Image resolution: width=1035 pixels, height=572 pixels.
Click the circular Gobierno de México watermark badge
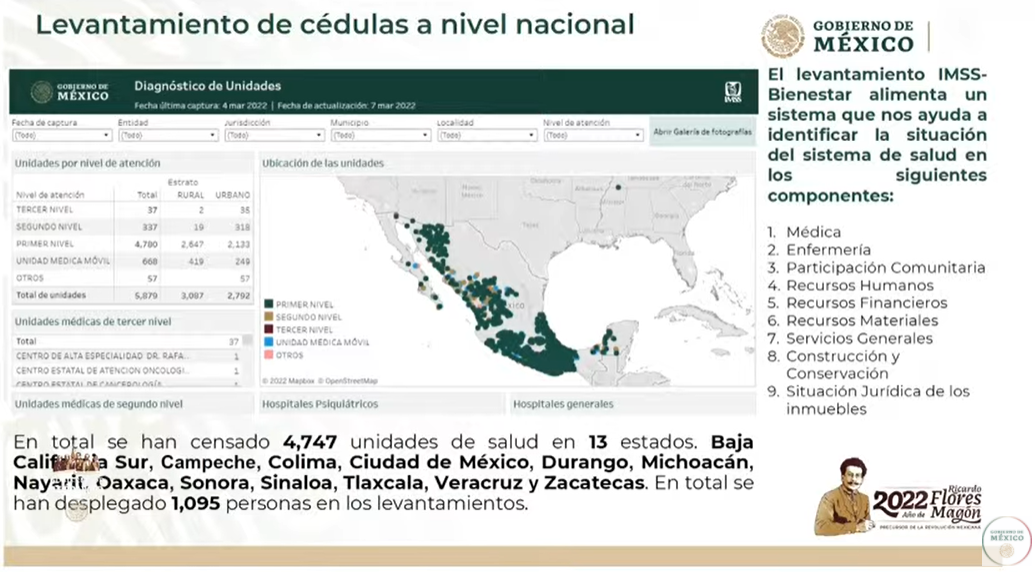[x=1007, y=540]
